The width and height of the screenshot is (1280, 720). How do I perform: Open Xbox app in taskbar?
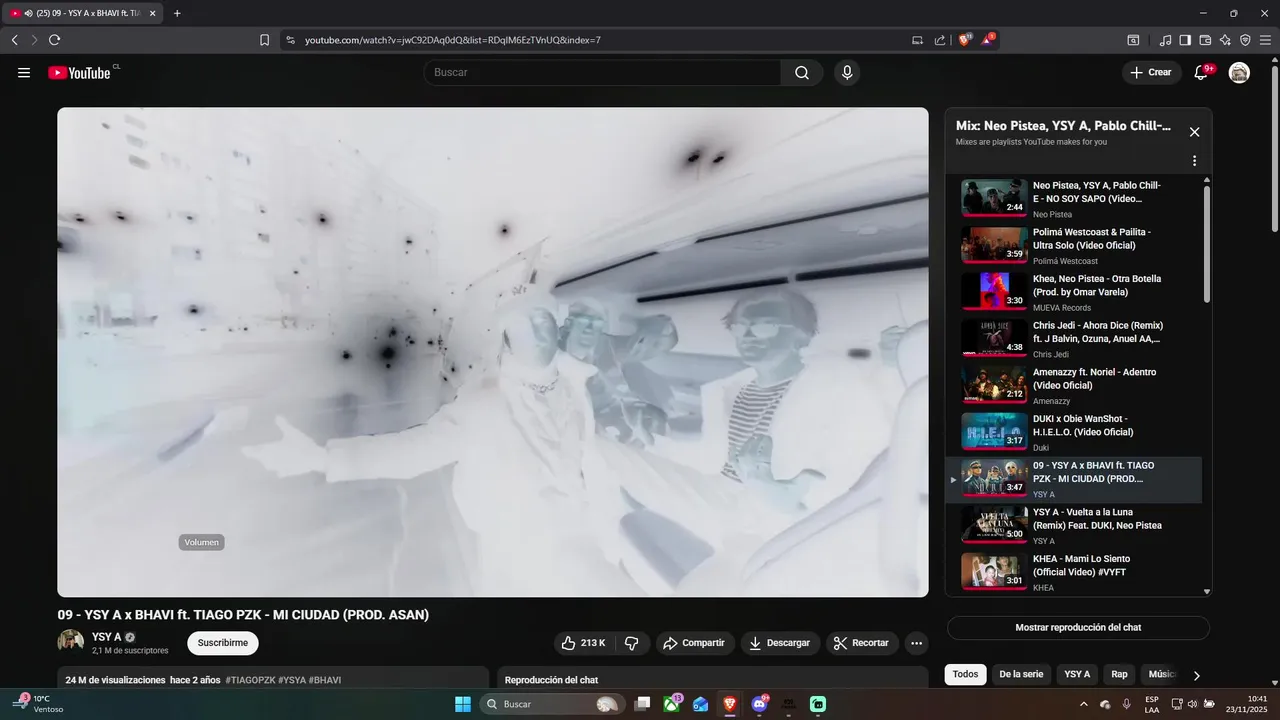click(672, 704)
